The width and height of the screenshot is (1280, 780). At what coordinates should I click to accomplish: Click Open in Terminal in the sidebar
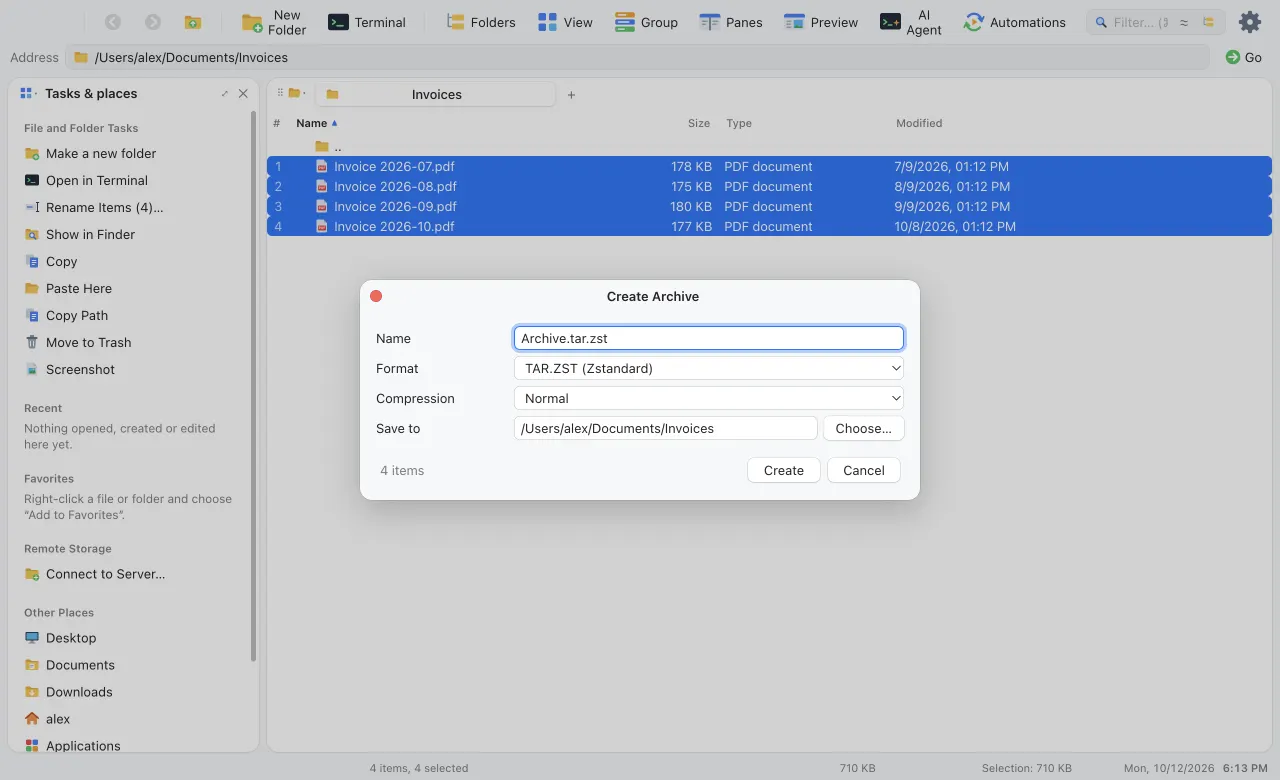coord(86,180)
